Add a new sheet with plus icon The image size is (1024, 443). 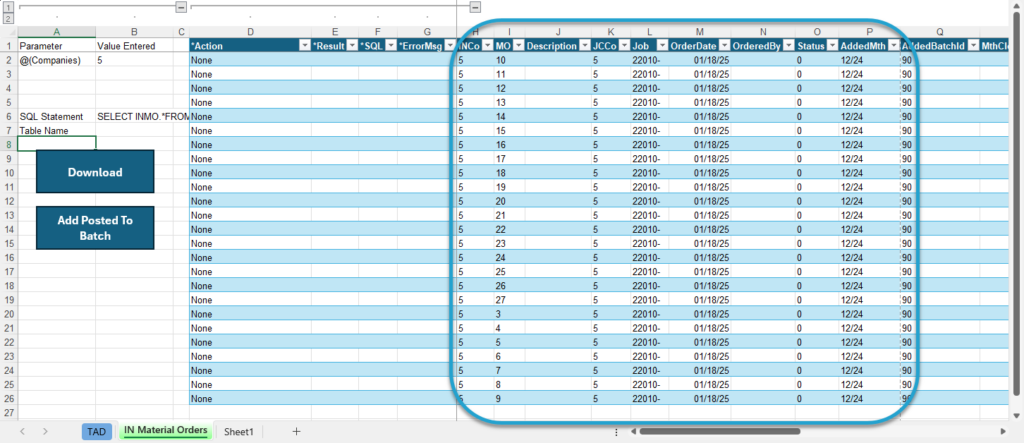296,431
